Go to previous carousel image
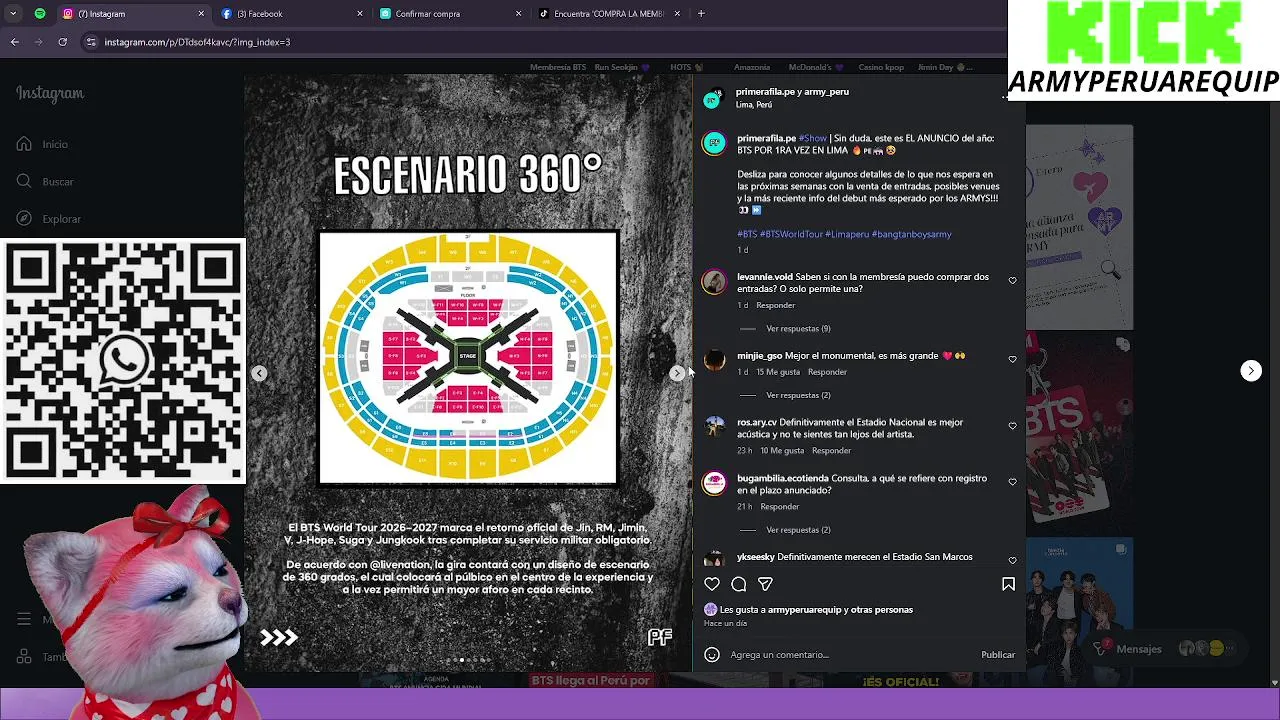Image resolution: width=1280 pixels, height=720 pixels. pos(259,373)
